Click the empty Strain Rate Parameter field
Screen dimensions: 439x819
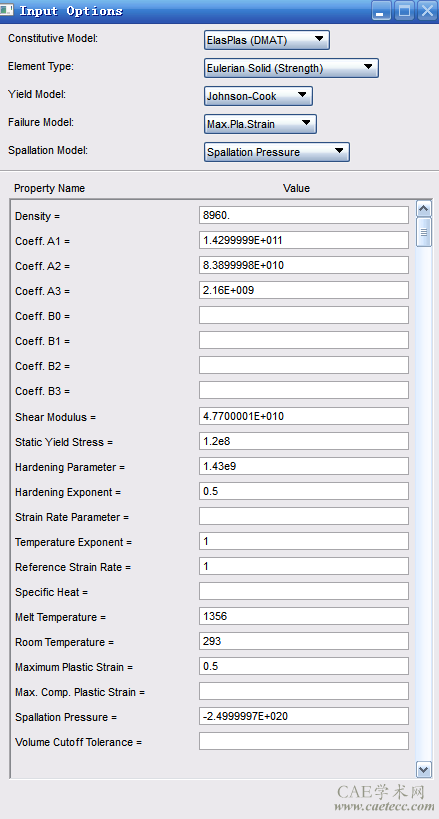coord(304,517)
